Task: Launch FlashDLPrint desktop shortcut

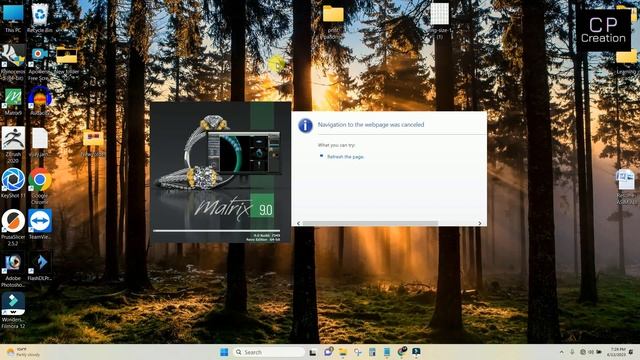Action: tap(40, 267)
